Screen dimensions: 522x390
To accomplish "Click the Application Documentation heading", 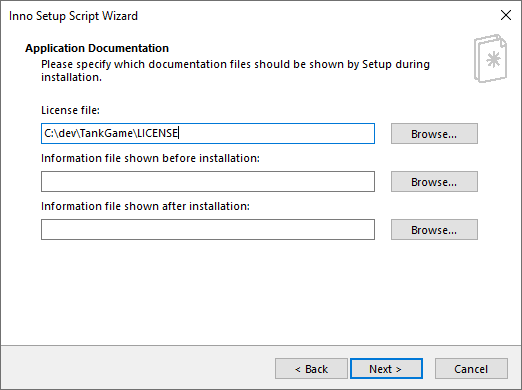I will [x=97, y=48].
